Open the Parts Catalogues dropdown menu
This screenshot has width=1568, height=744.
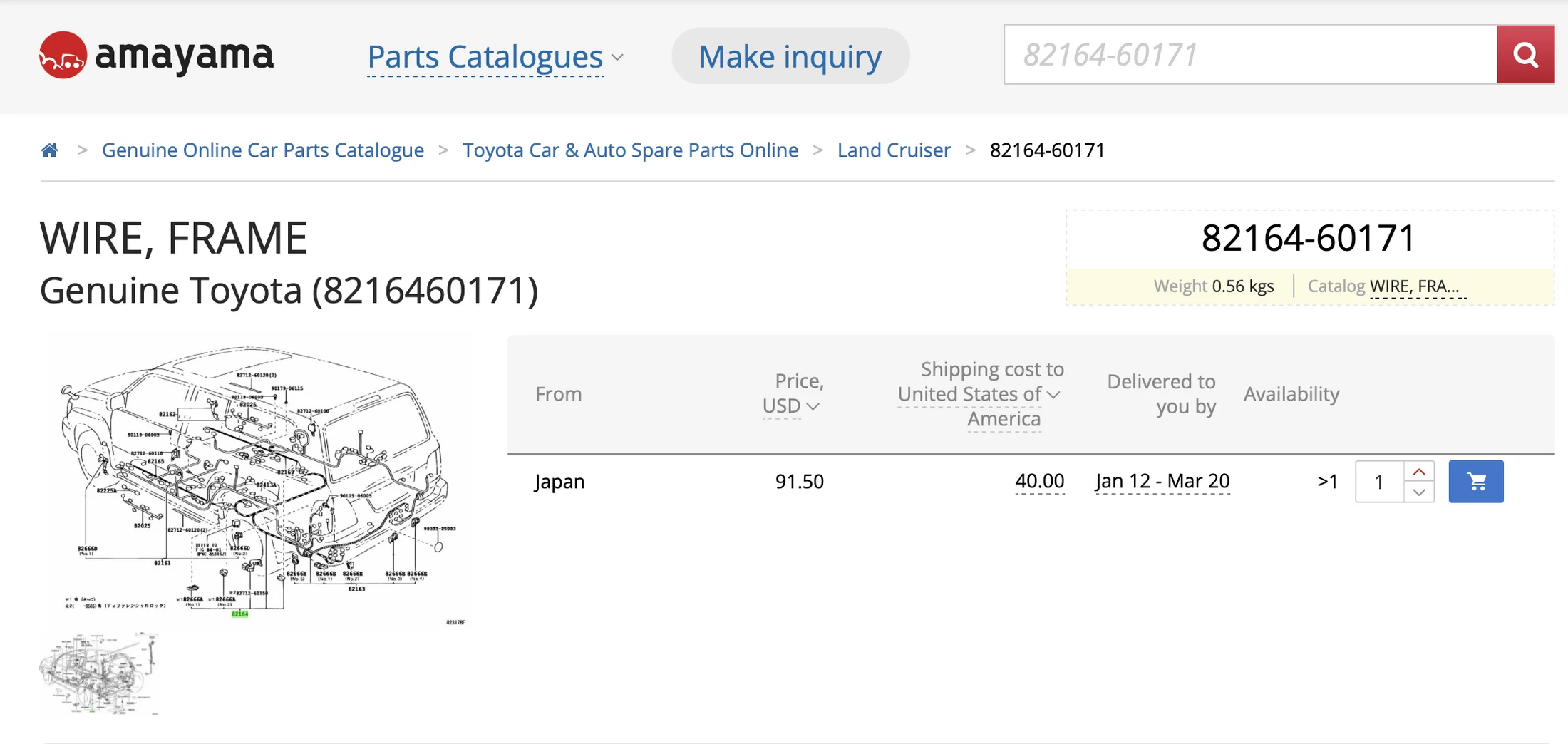[x=495, y=57]
